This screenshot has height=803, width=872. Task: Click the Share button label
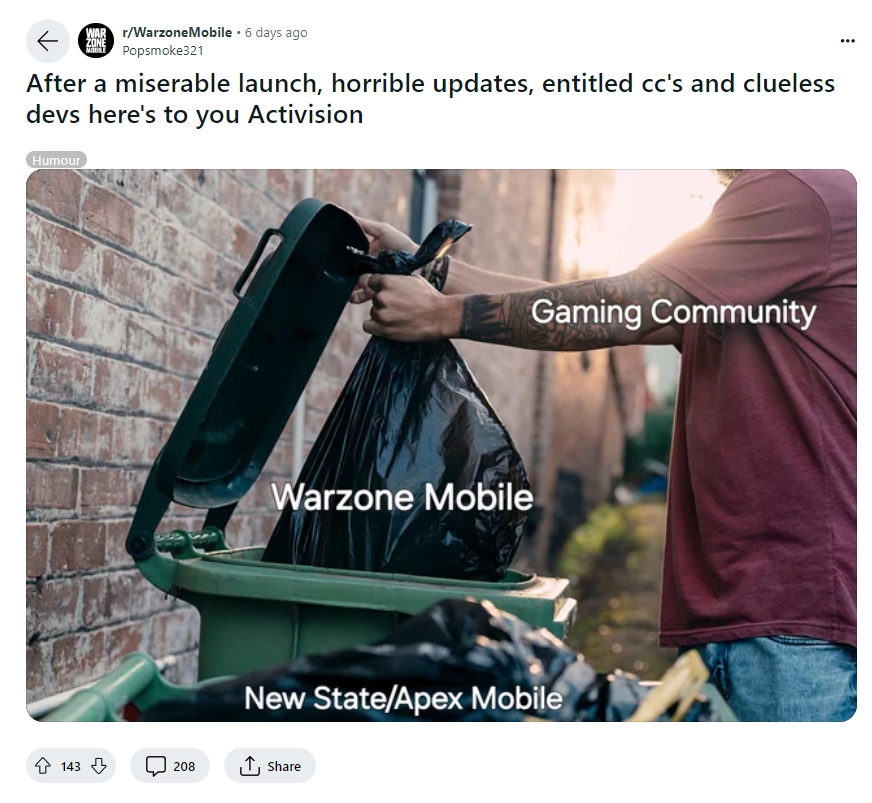point(284,766)
